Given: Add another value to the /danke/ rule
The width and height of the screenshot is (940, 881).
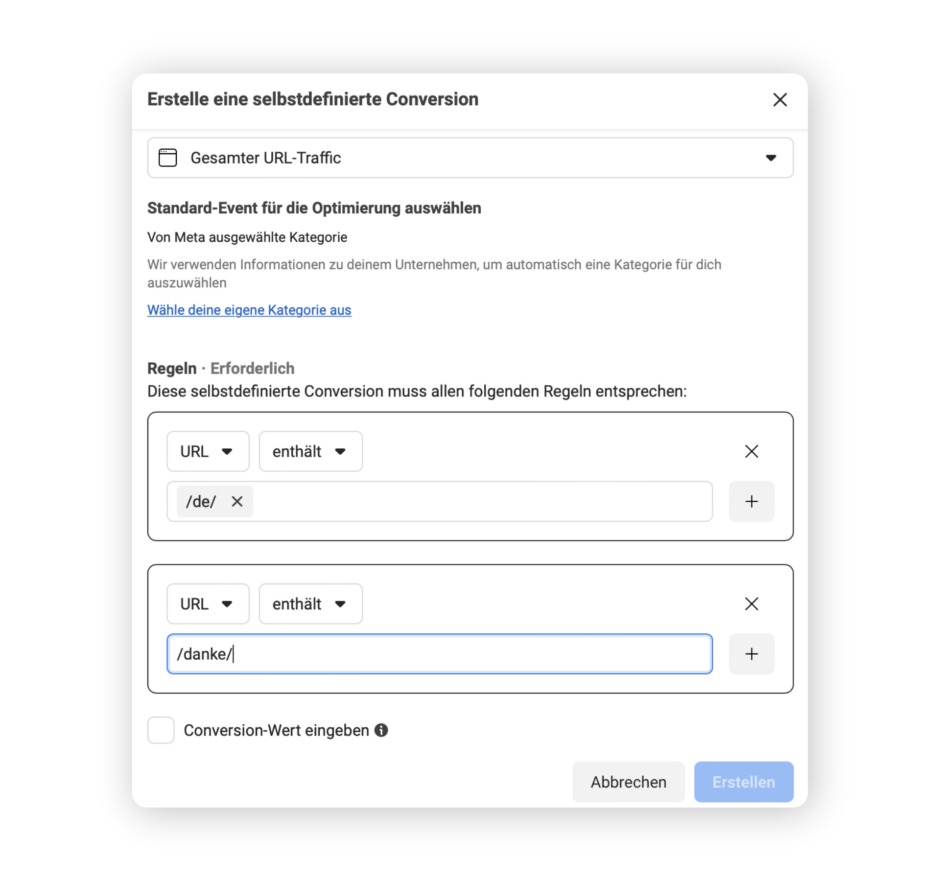Looking at the screenshot, I should (x=751, y=654).
